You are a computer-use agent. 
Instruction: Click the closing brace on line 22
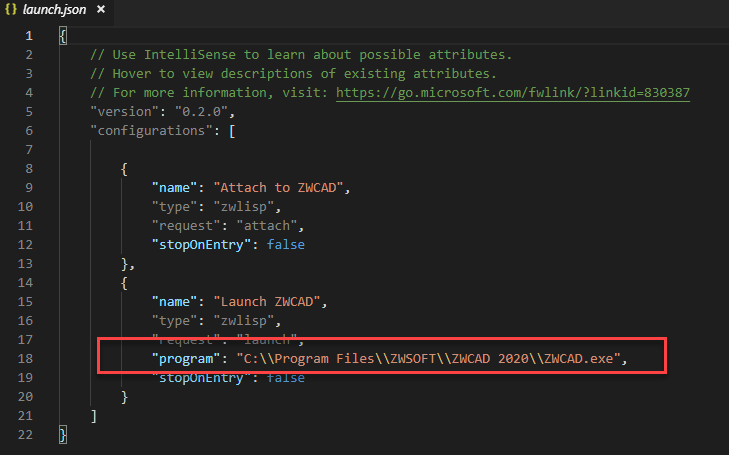pos(63,435)
